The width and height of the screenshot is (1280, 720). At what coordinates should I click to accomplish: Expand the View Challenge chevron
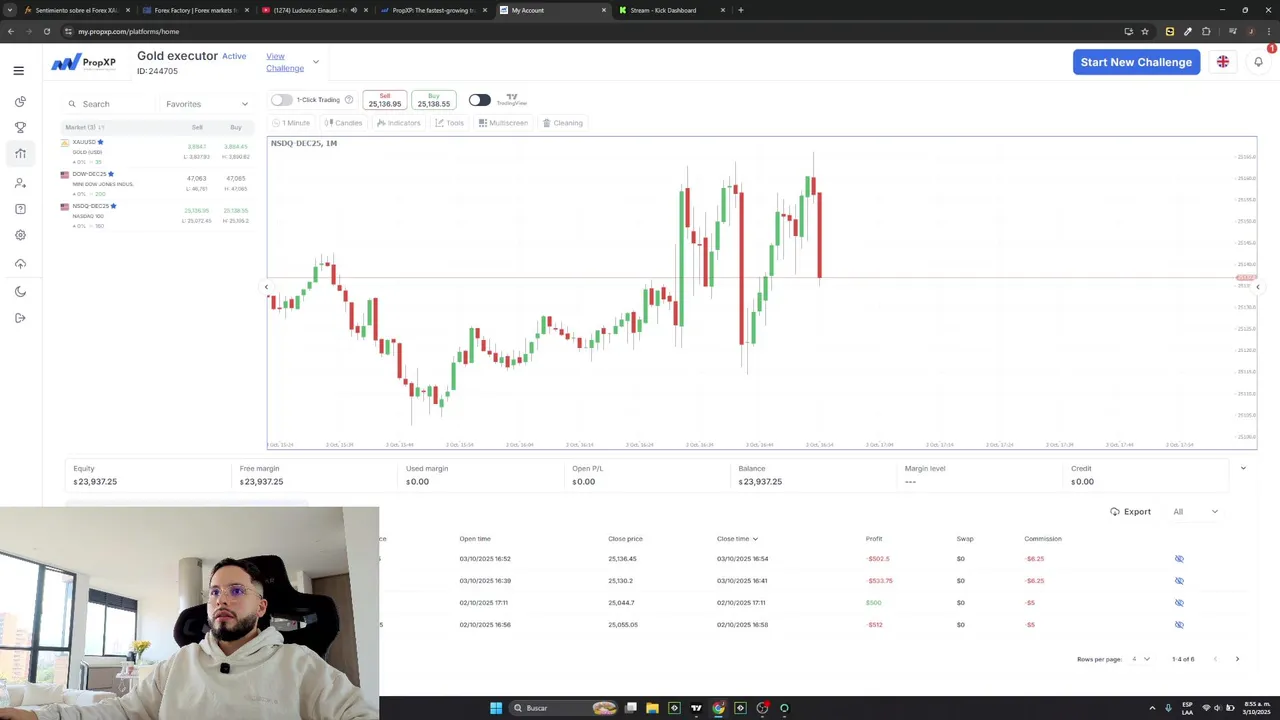[x=316, y=62]
